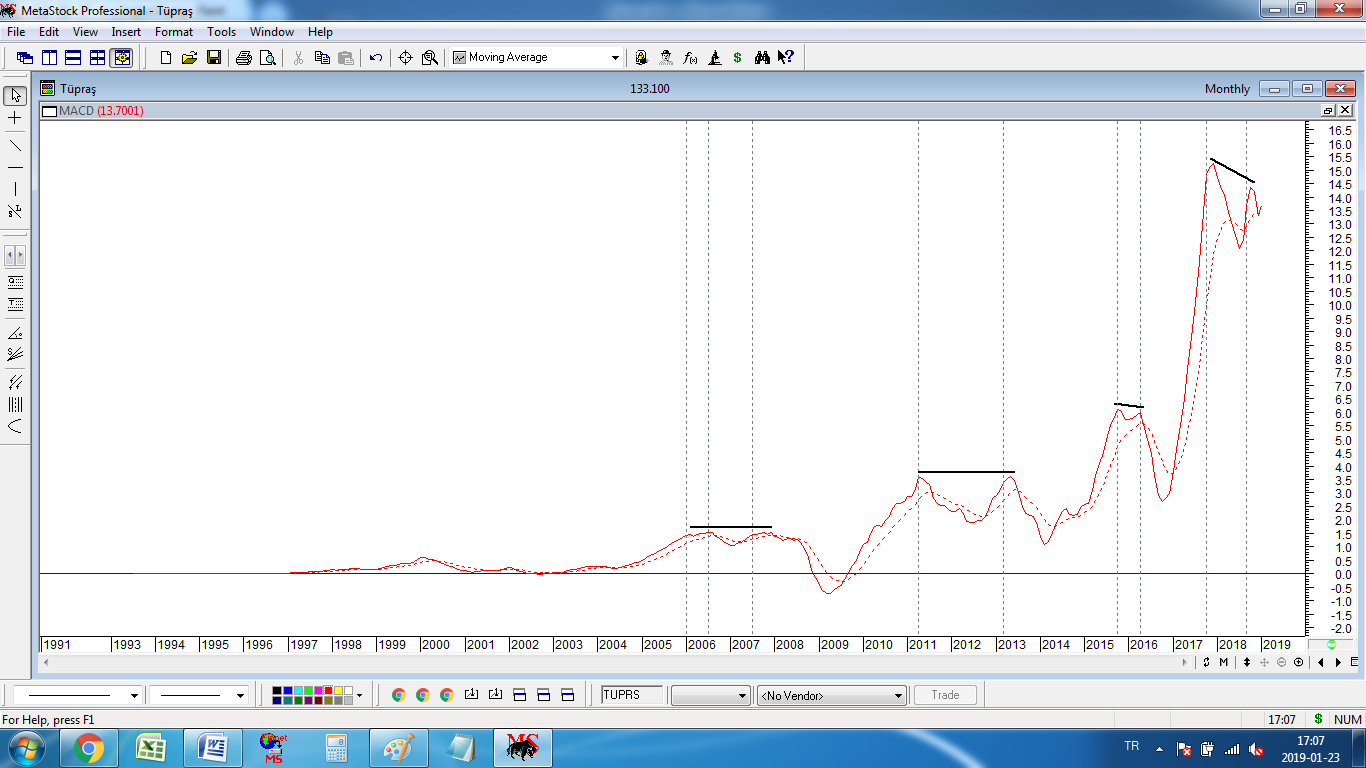Viewport: 1366px width, 768px height.
Task: Open the Tools menu
Action: (x=222, y=32)
